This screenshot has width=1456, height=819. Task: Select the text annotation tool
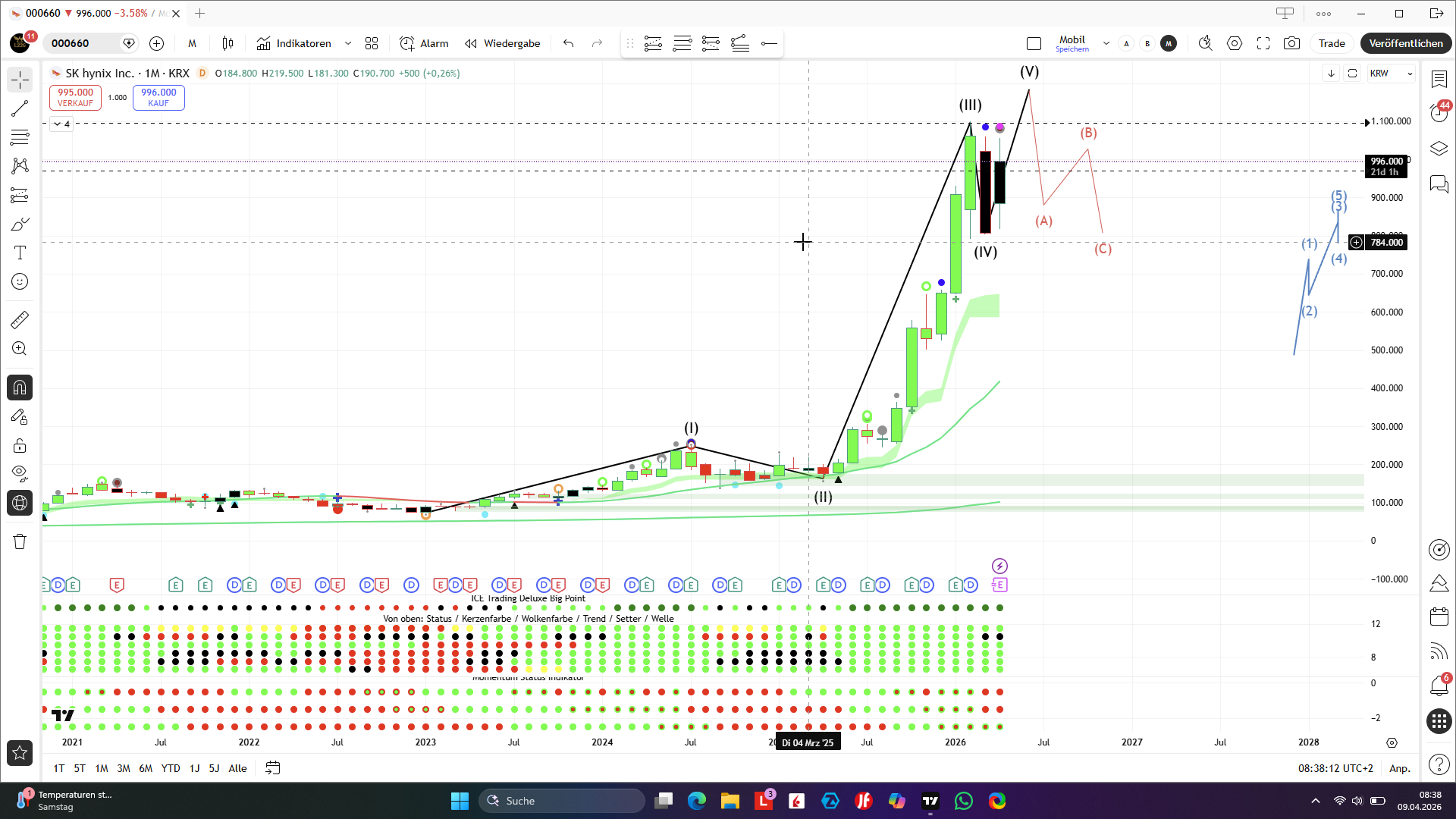pyautogui.click(x=20, y=253)
